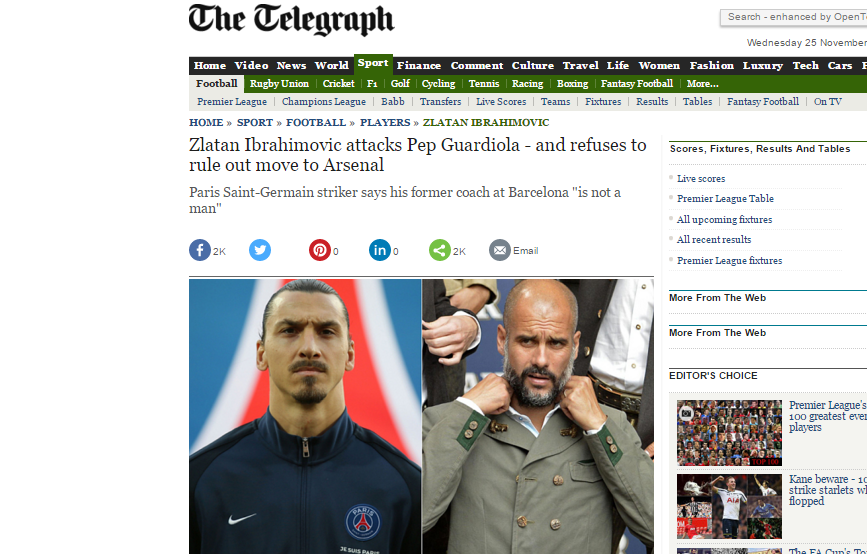The width and height of the screenshot is (867, 554).
Task: Switch to Rugby Union section
Action: pyautogui.click(x=279, y=83)
